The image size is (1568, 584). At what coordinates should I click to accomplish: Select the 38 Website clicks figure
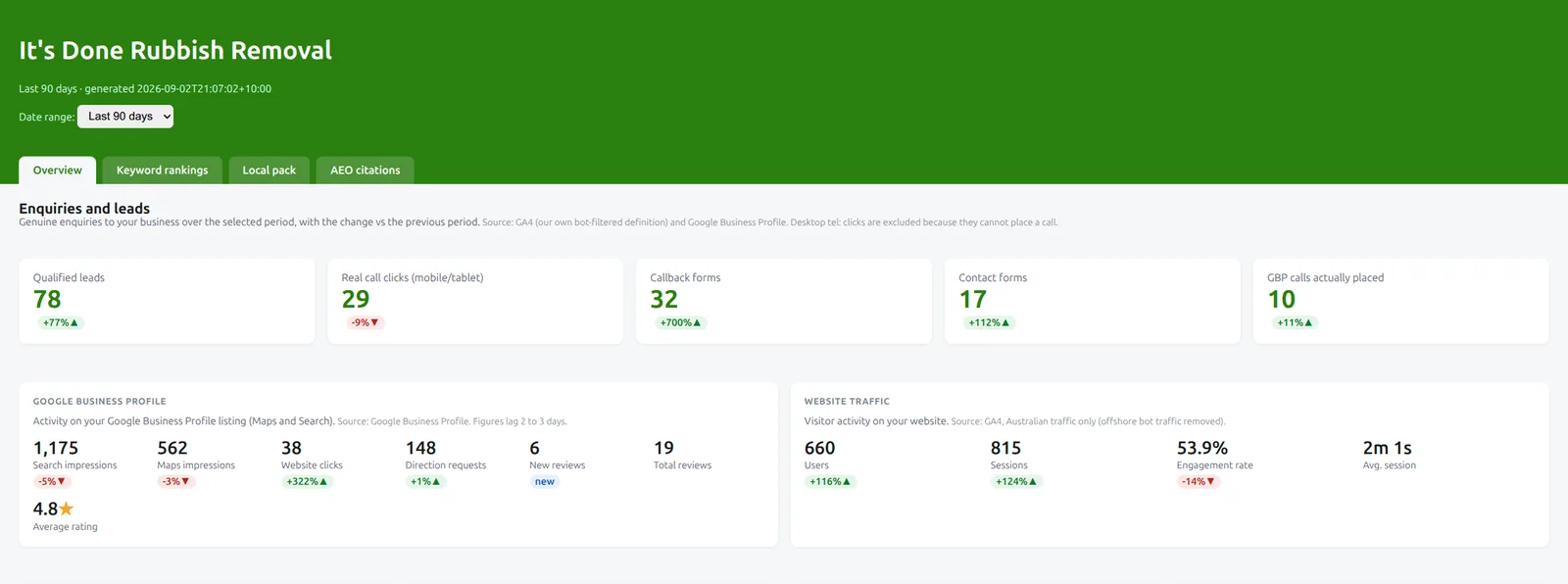pyautogui.click(x=292, y=448)
